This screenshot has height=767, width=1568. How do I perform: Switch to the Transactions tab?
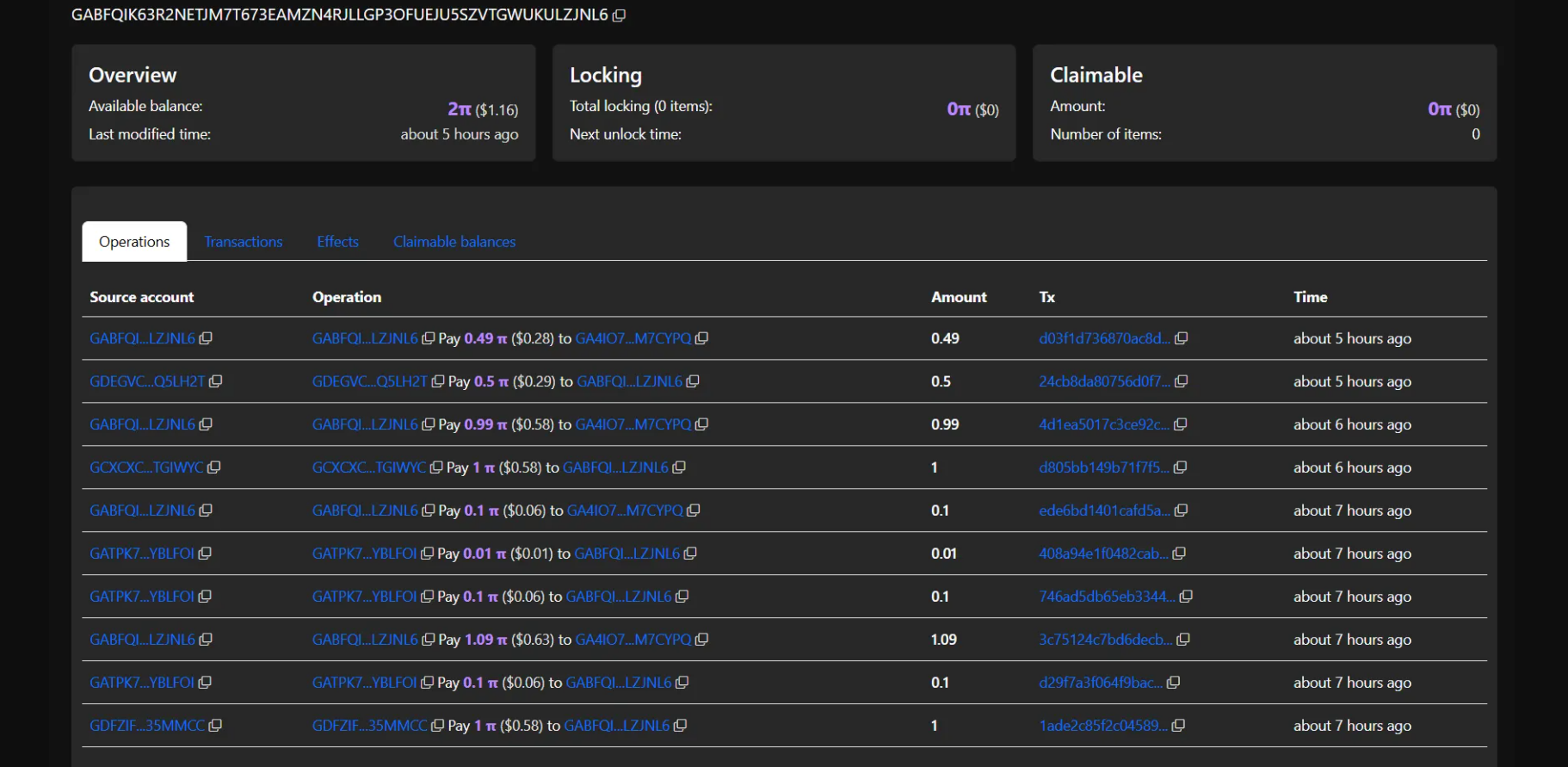coord(243,242)
